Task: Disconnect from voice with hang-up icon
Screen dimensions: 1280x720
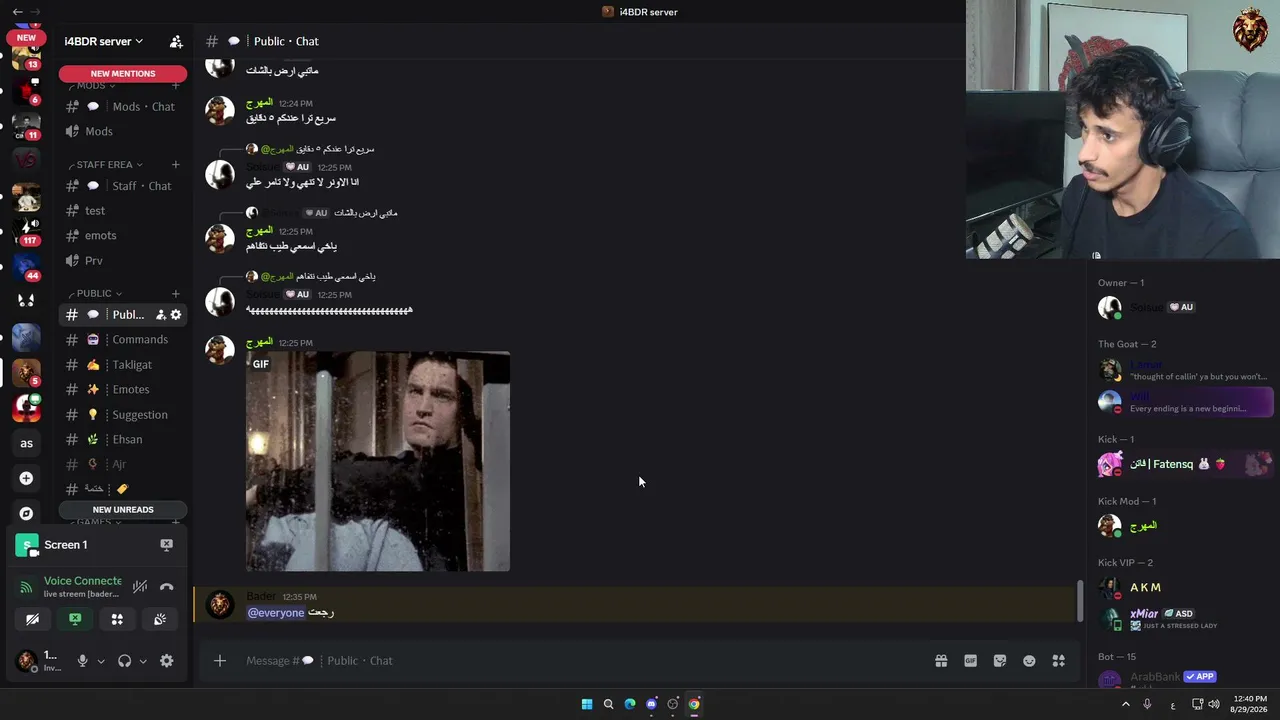Action: (166, 587)
